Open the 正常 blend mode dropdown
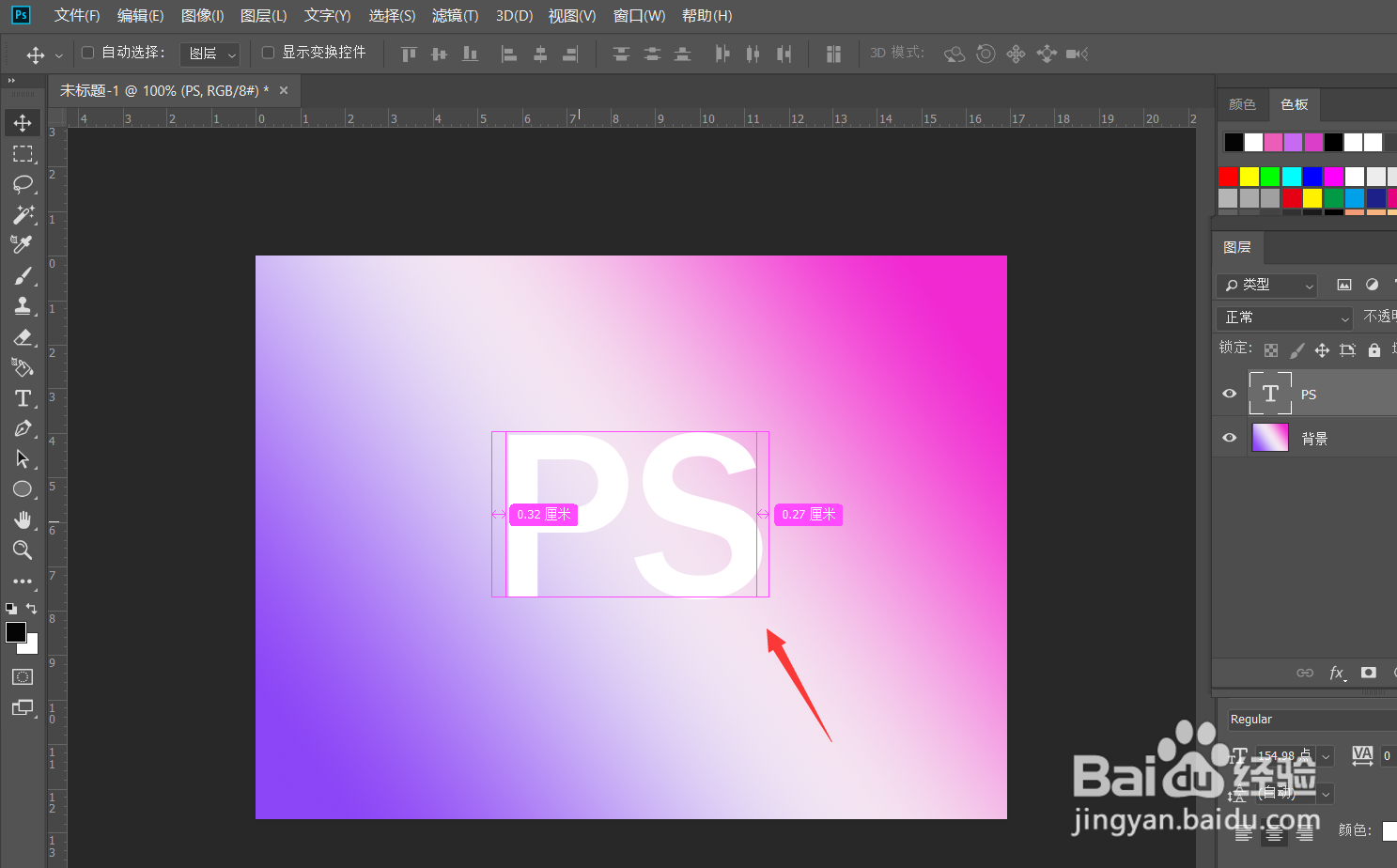 click(x=1284, y=318)
